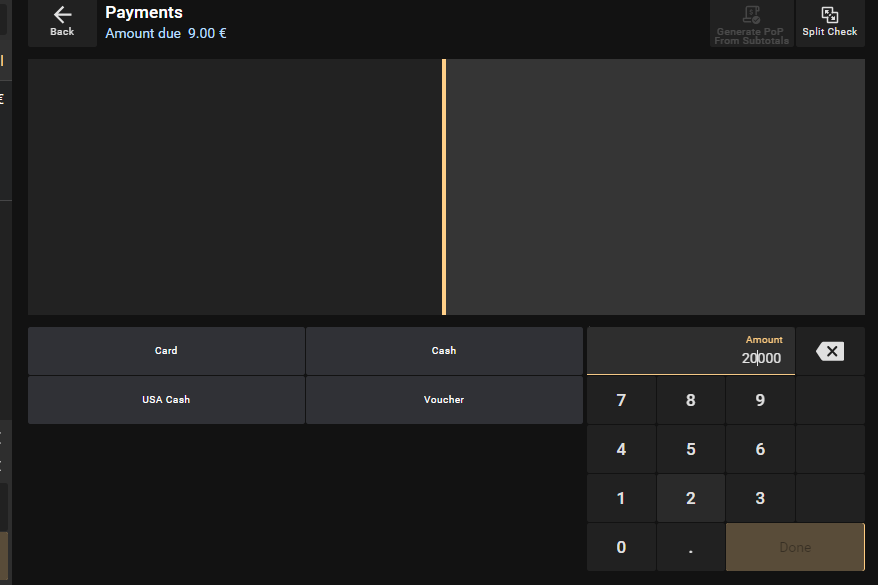Hit the 1 key on keypad

[621, 498]
